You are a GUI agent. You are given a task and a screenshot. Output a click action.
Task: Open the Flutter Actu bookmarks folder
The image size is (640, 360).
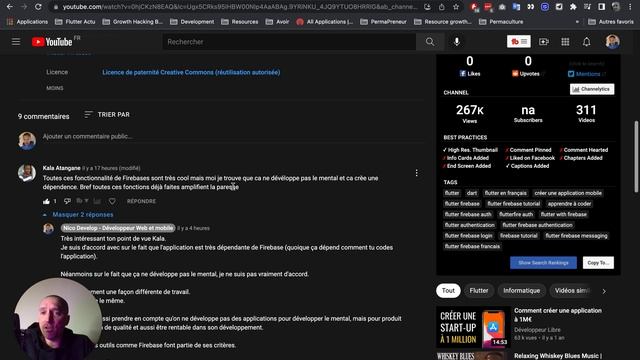coord(76,22)
